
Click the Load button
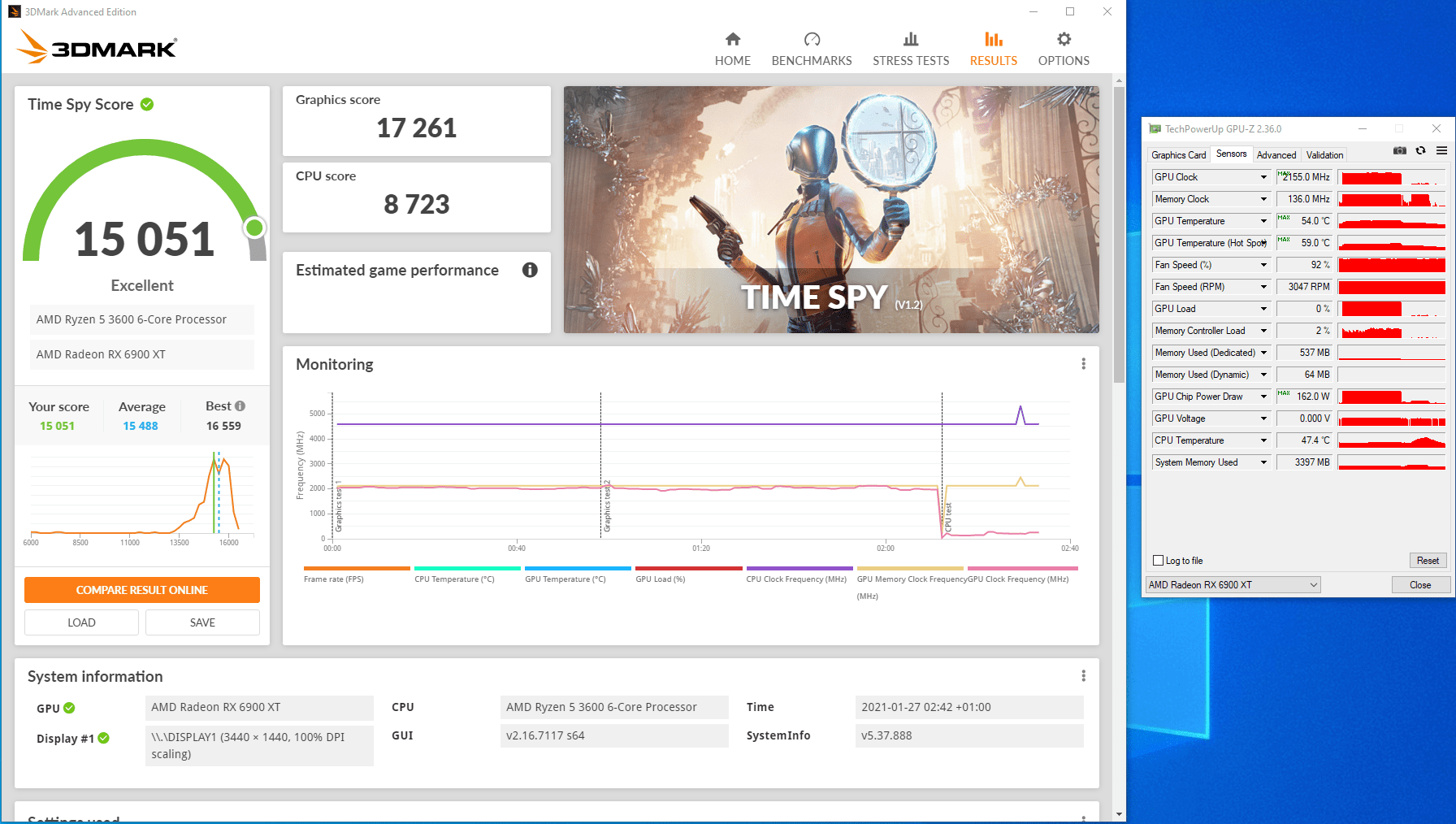click(x=81, y=622)
